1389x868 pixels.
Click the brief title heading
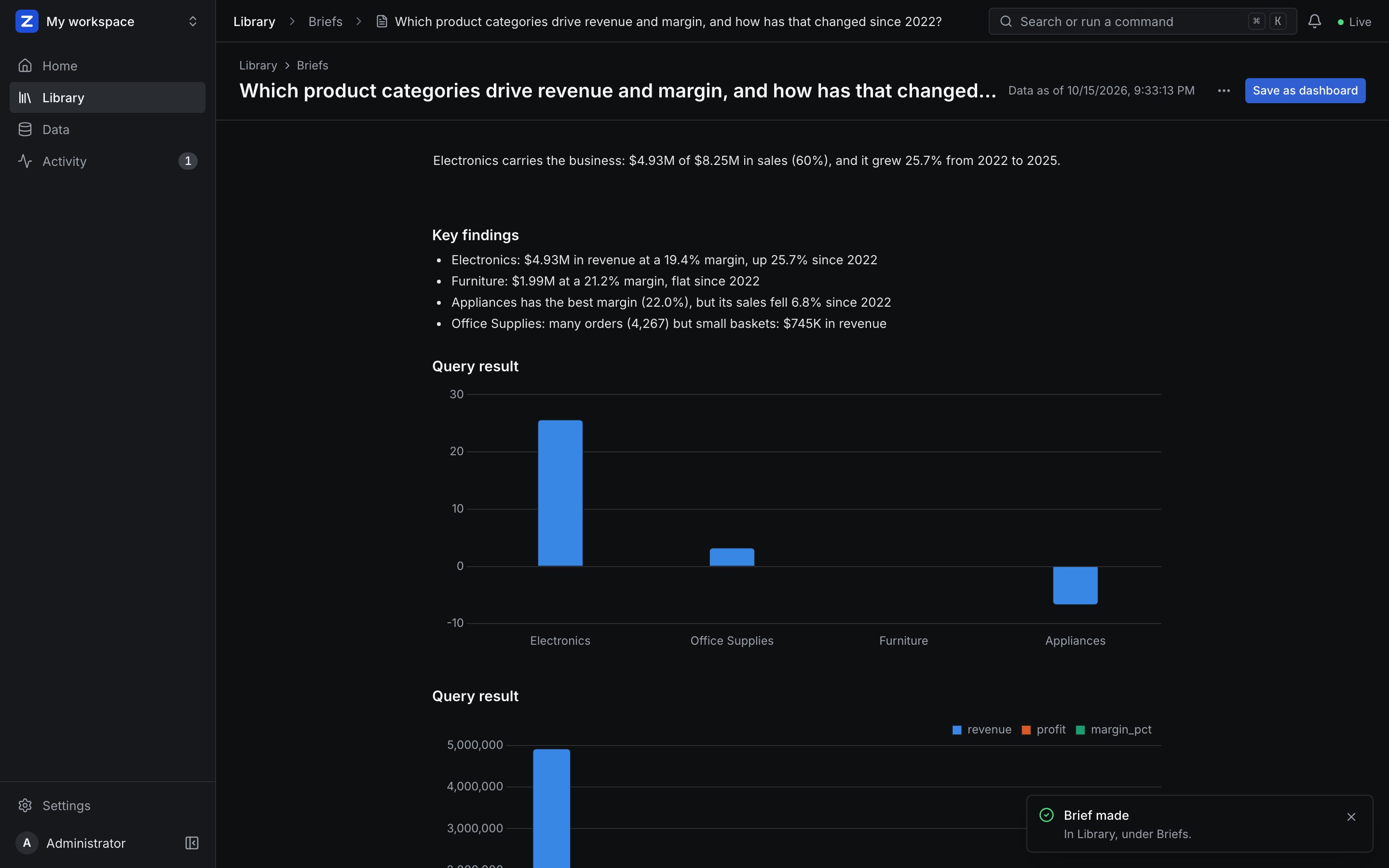(618, 91)
